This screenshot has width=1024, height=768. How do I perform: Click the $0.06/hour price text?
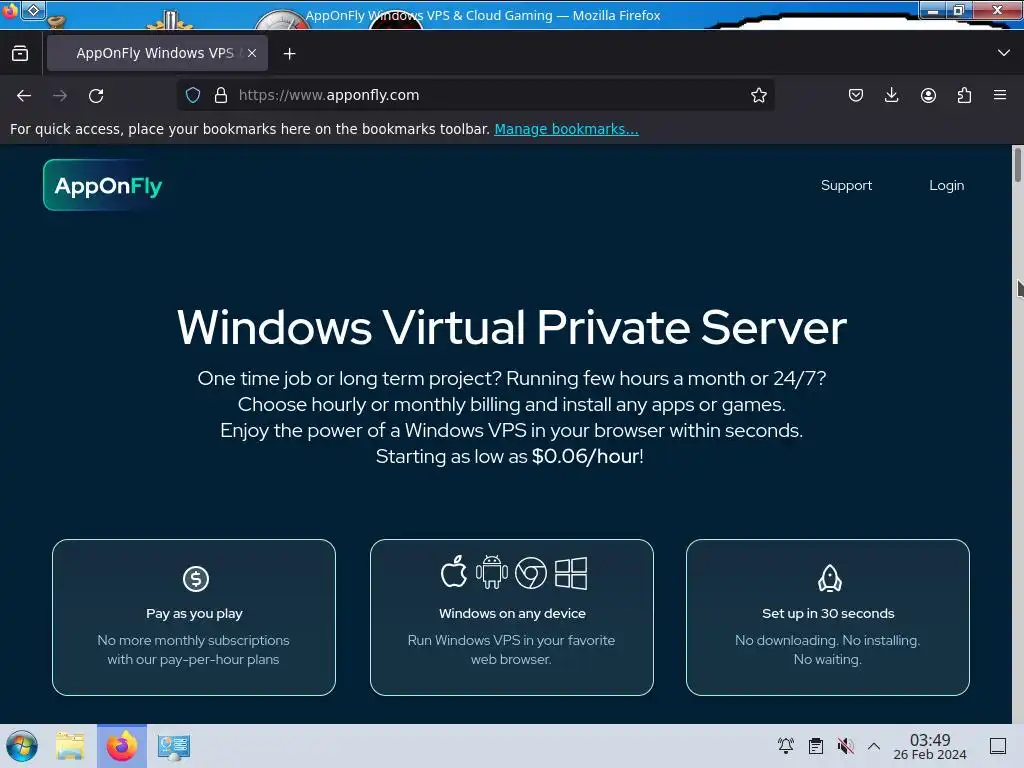coord(586,456)
